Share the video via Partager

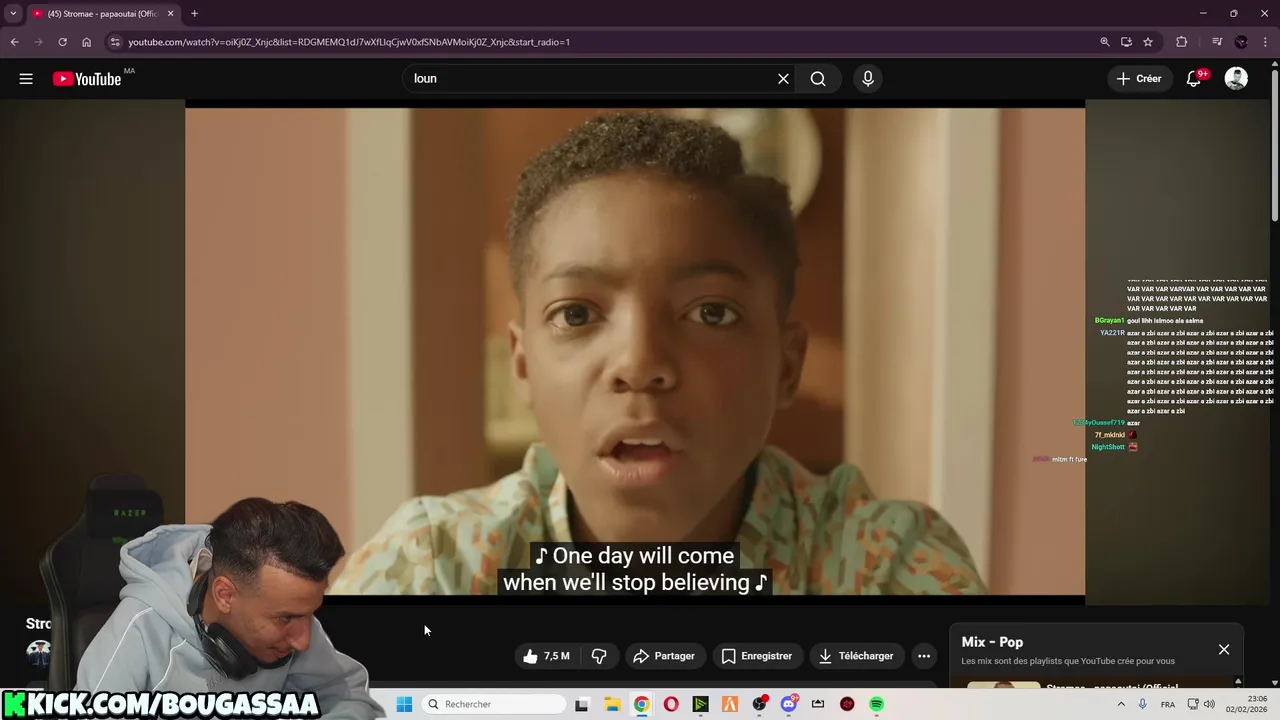point(664,656)
